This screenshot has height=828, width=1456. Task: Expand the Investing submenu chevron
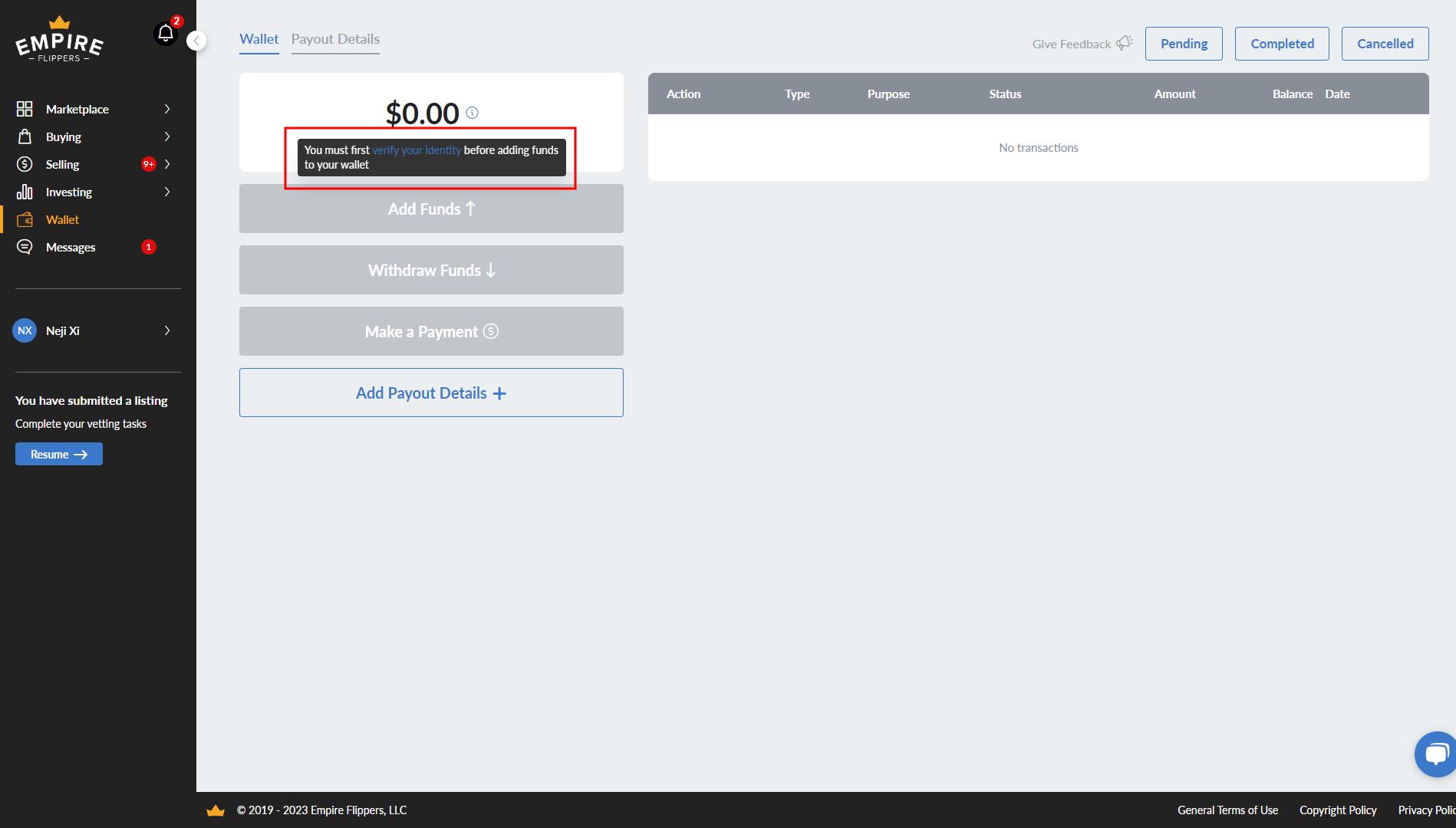pyautogui.click(x=167, y=192)
